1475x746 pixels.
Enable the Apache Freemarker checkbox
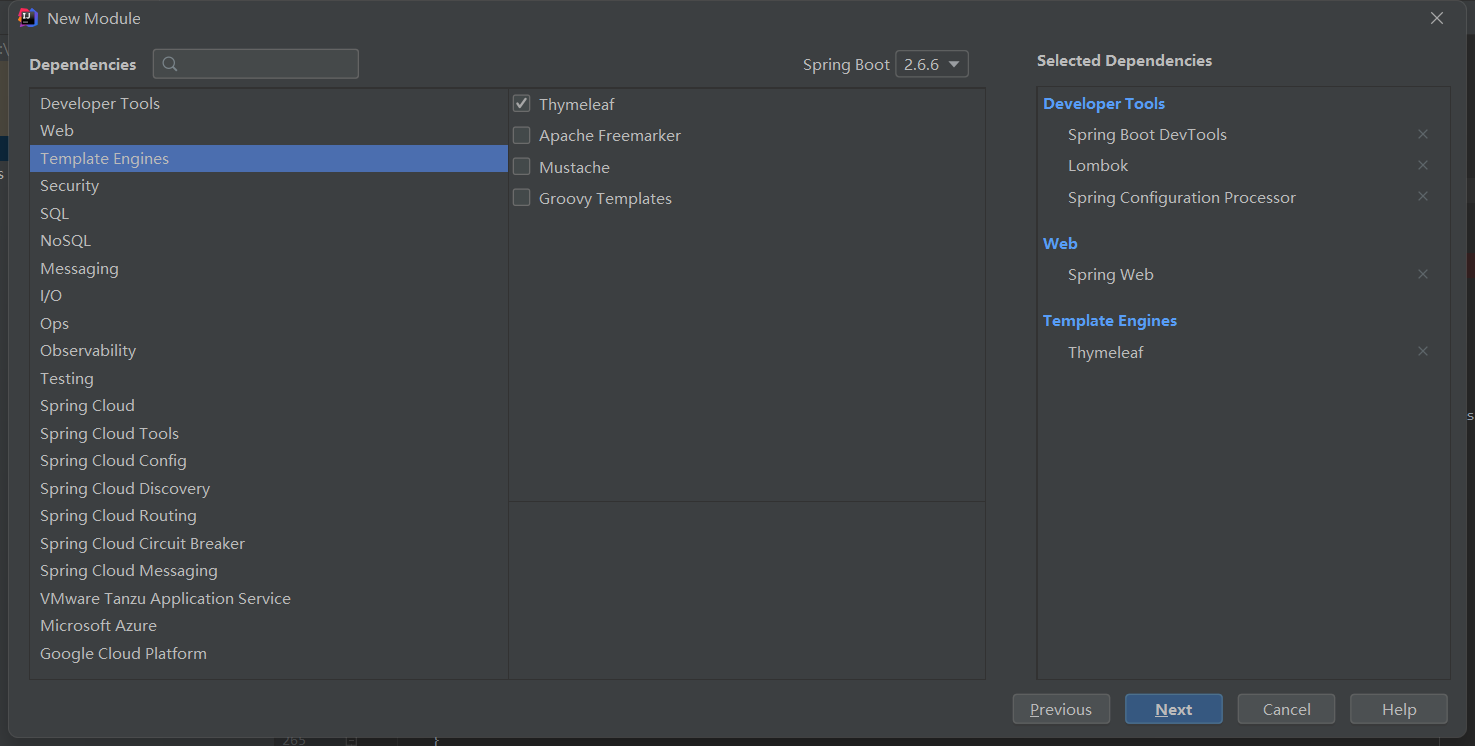pos(522,135)
